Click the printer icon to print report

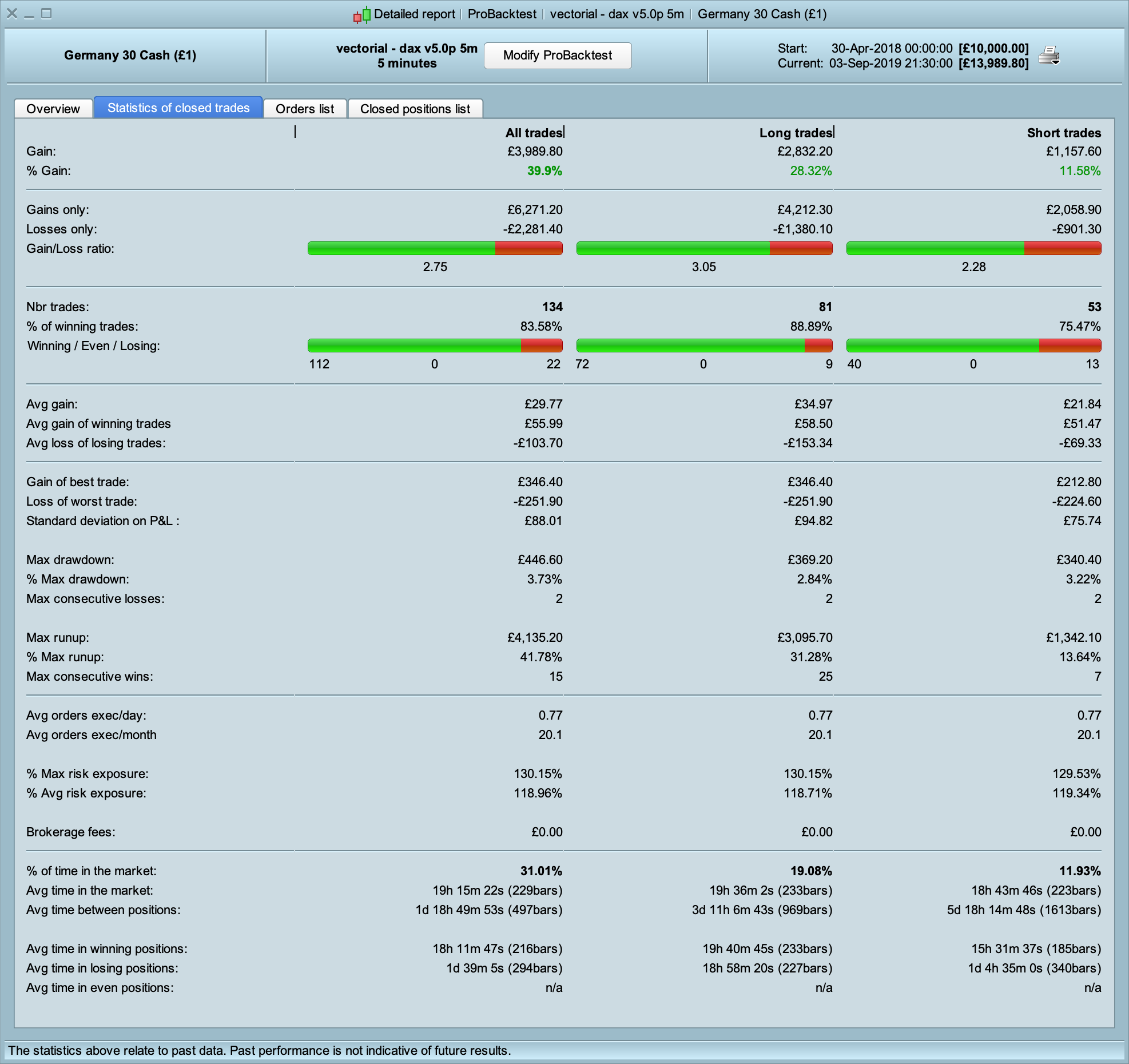[x=1049, y=55]
